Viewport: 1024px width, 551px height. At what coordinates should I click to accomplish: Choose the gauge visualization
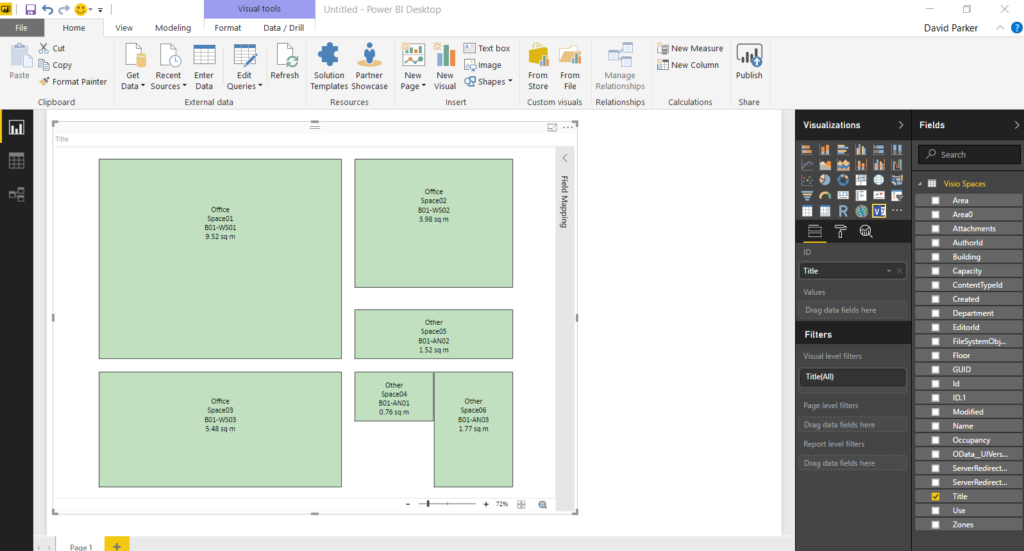pos(825,195)
